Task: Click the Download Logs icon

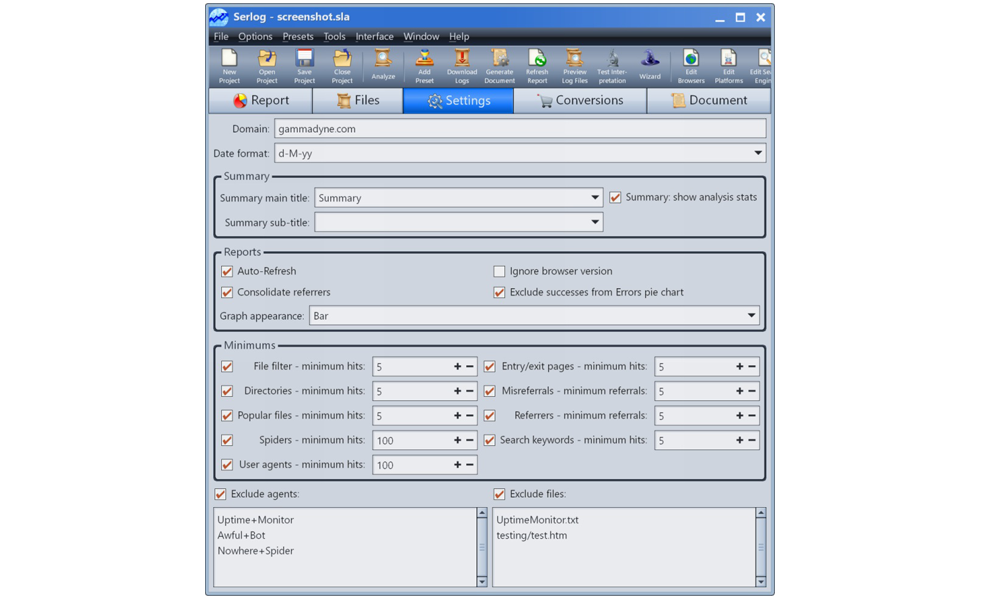Action: click(461, 65)
